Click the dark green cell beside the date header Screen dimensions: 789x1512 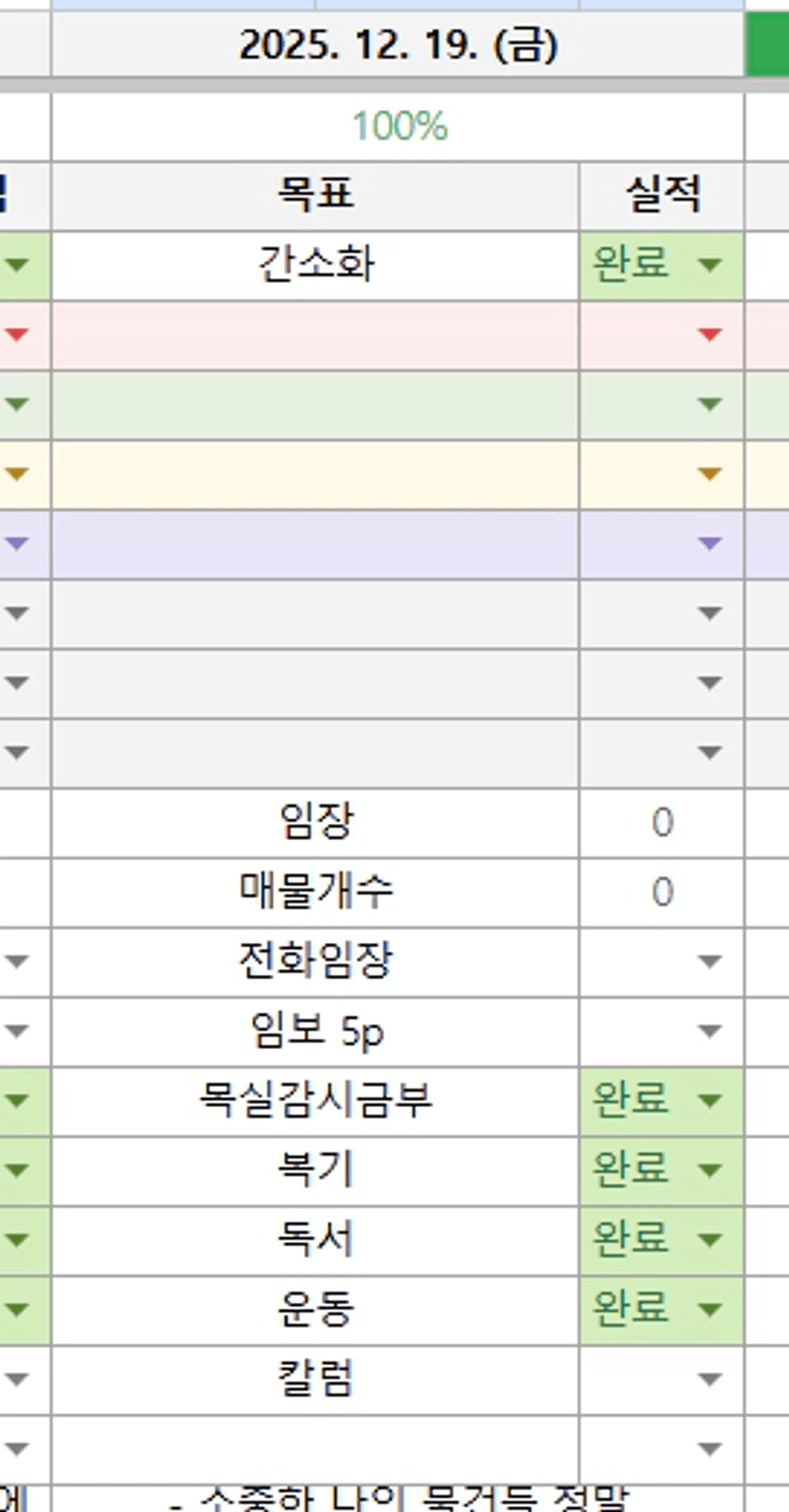coord(767,45)
